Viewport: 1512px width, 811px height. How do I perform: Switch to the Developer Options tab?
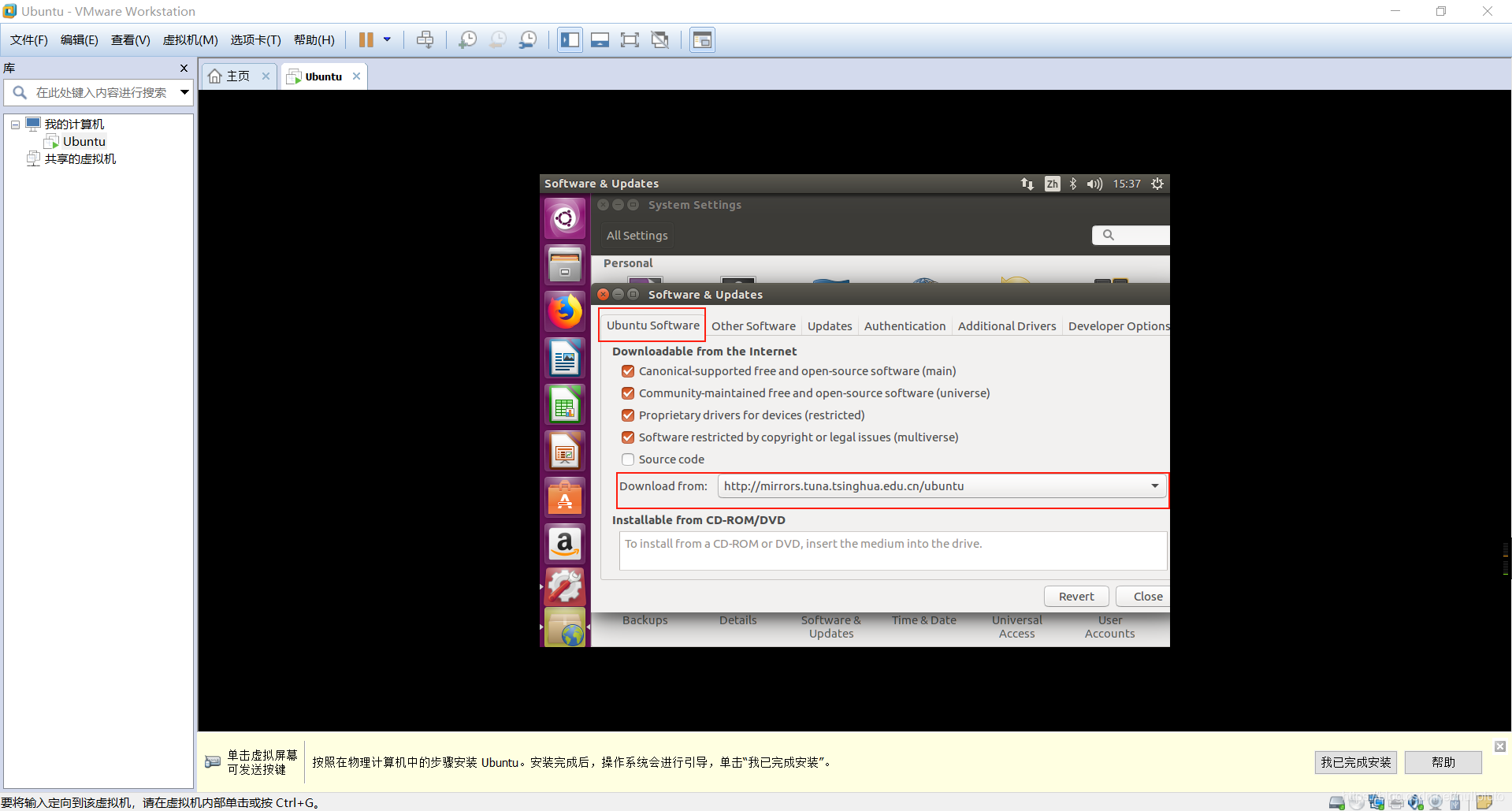(x=1118, y=326)
